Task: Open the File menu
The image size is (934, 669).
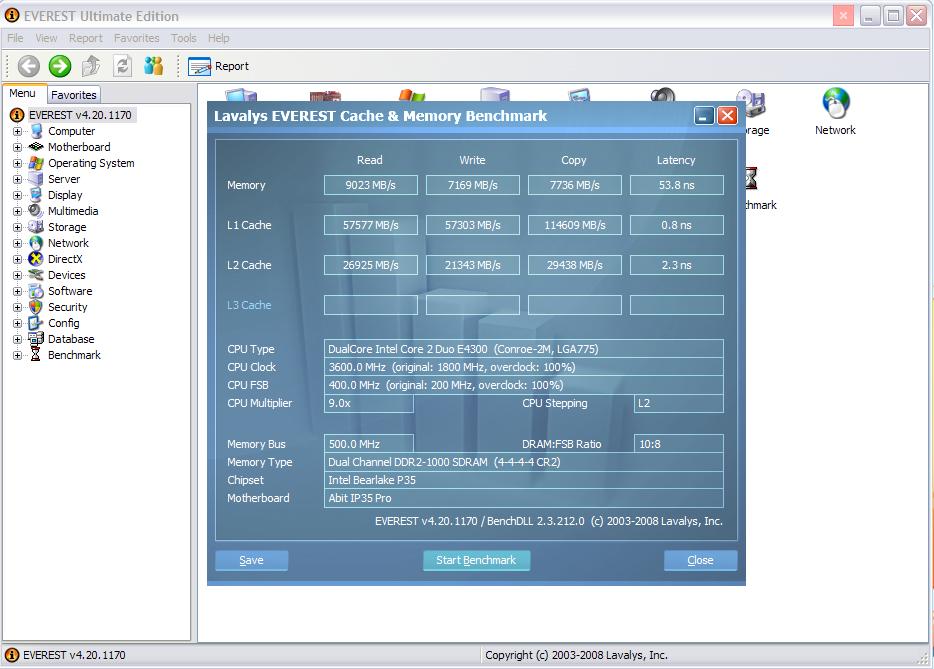Action: (15, 38)
